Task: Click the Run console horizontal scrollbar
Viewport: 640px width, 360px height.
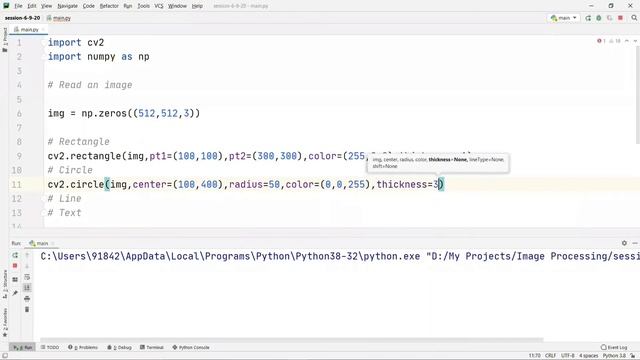Action: [x=291, y=340]
